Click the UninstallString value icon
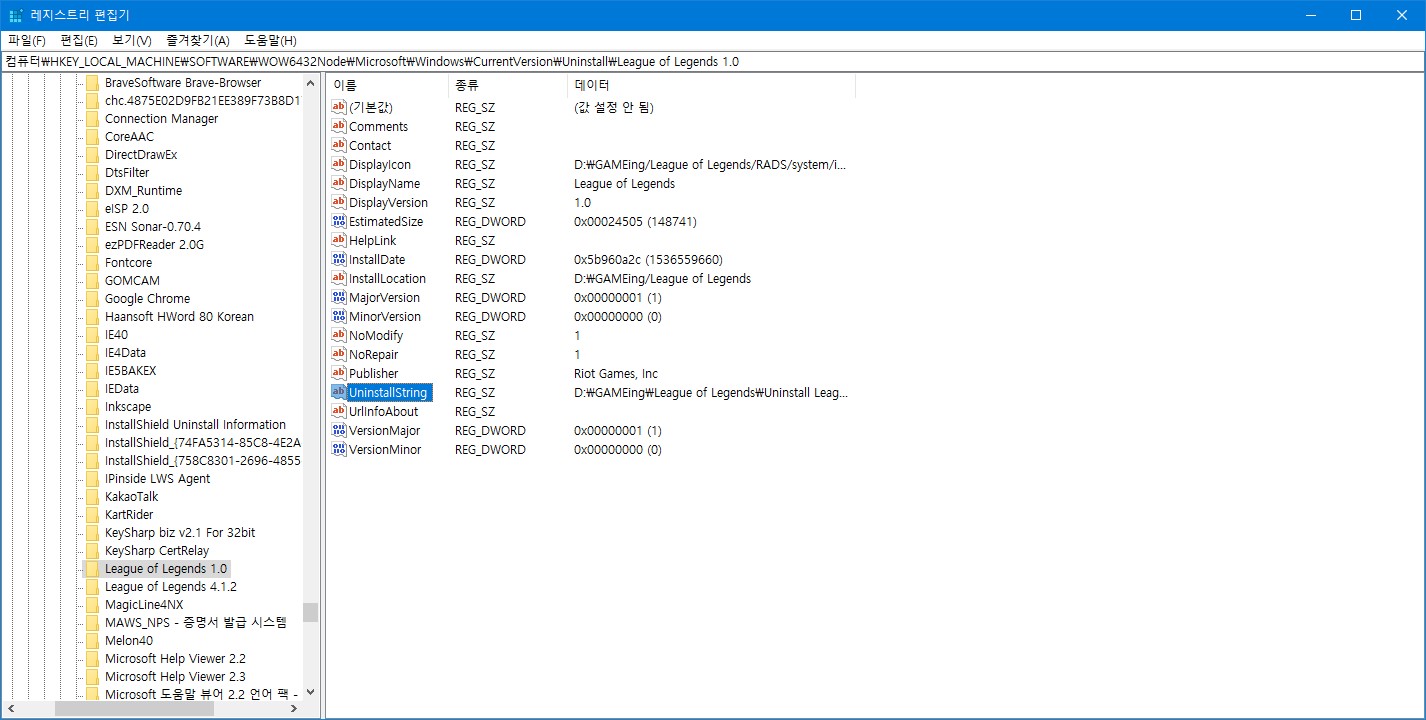 pos(339,392)
